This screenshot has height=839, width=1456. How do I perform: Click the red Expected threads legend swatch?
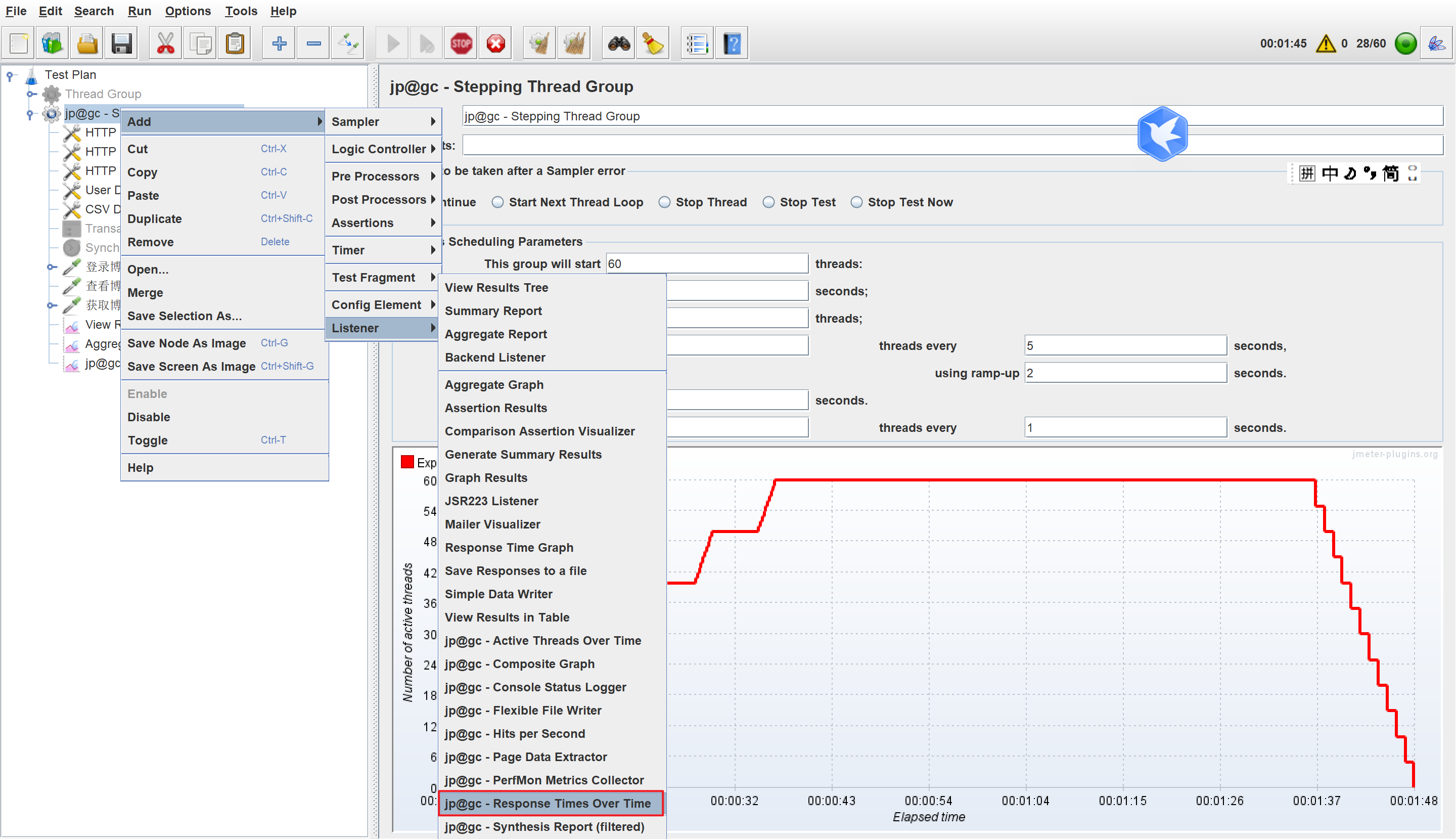tap(407, 462)
